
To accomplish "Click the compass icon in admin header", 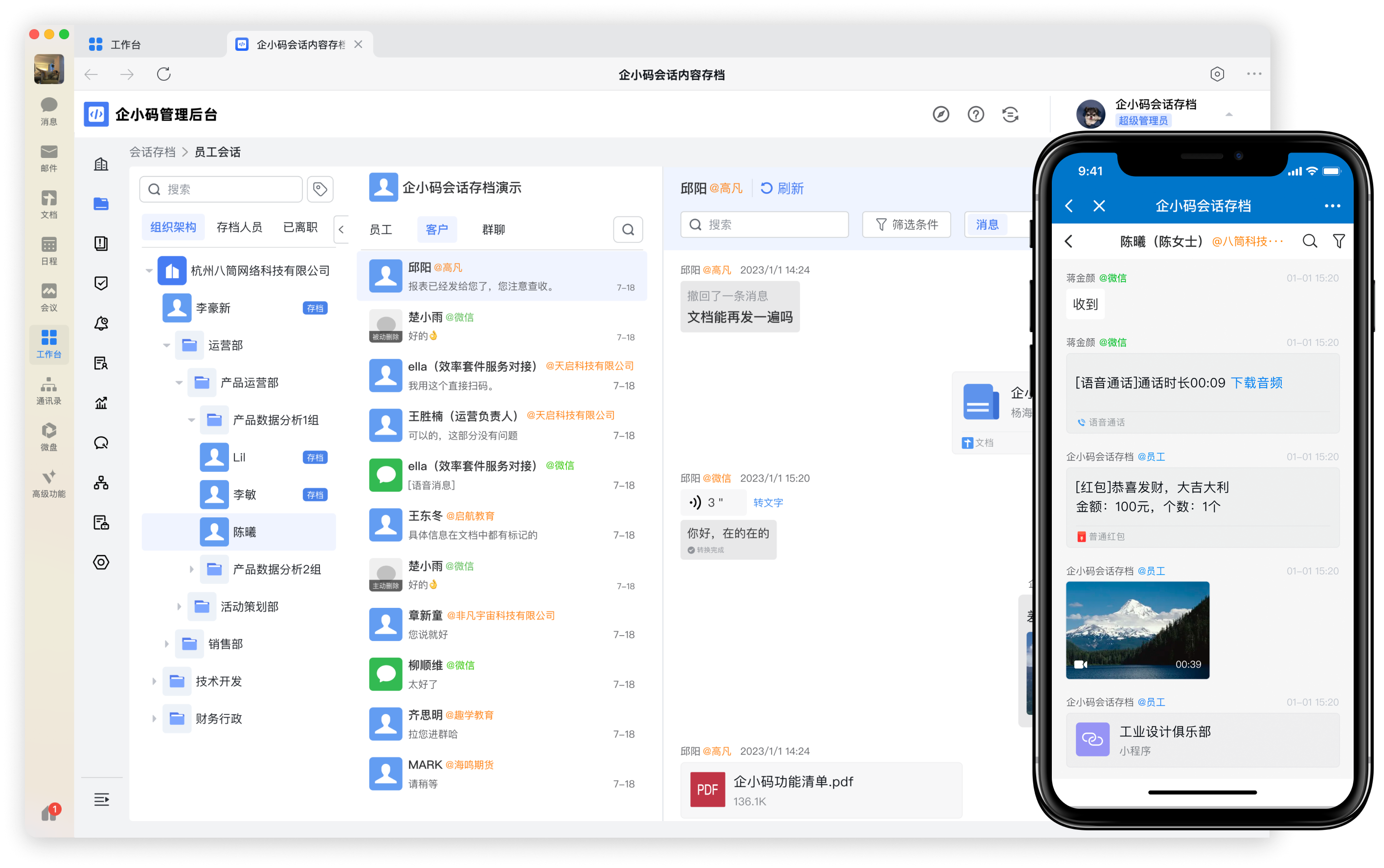I will pos(941,114).
